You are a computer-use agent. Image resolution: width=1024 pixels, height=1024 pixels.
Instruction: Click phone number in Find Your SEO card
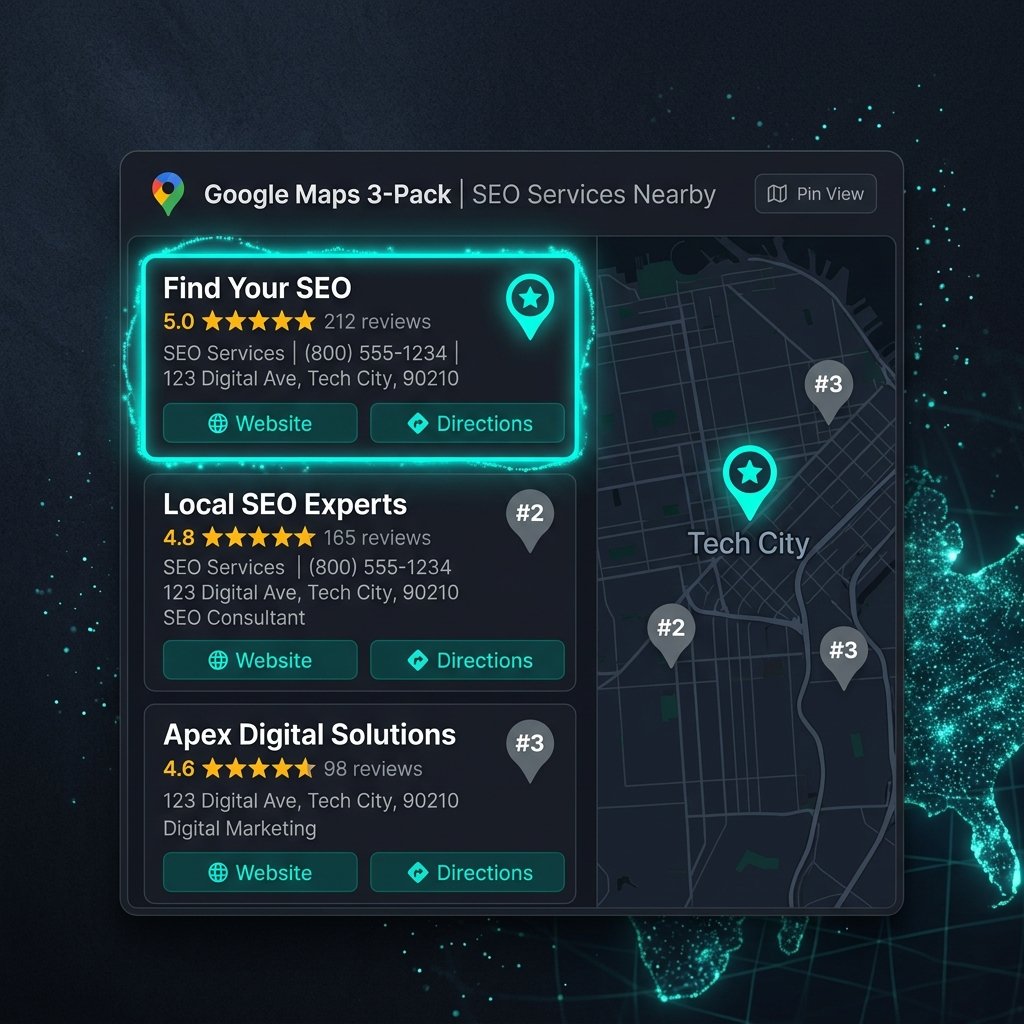tap(376, 353)
